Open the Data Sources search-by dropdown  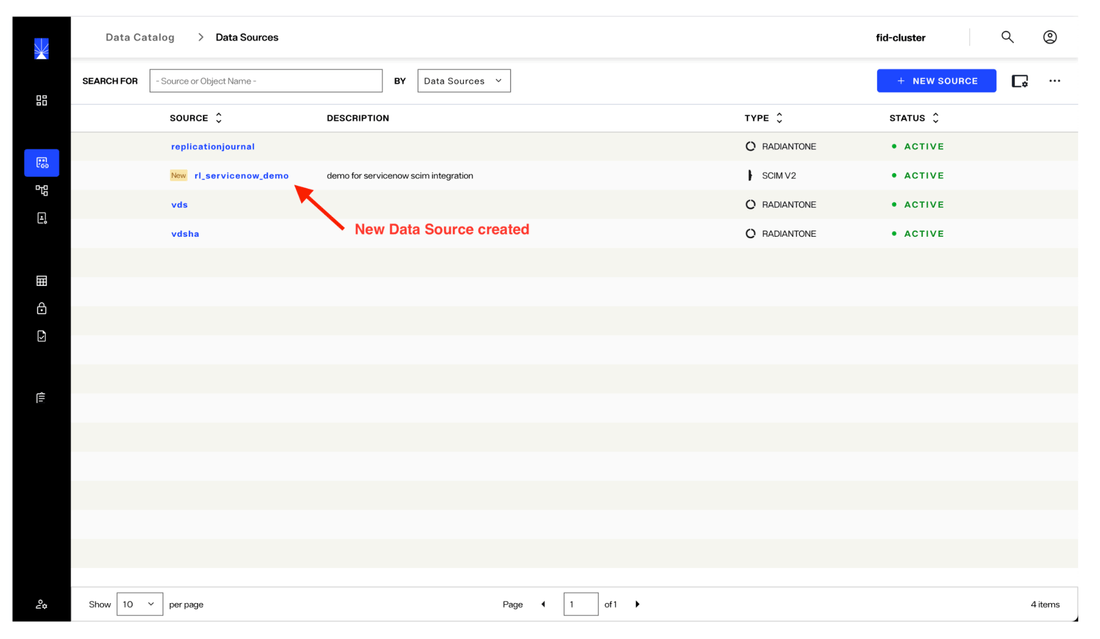click(464, 81)
